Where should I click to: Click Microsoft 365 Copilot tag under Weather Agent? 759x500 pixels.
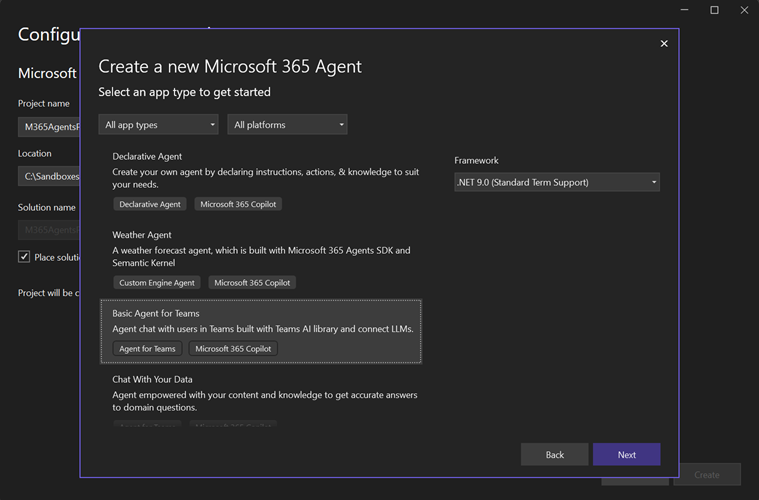point(252,283)
